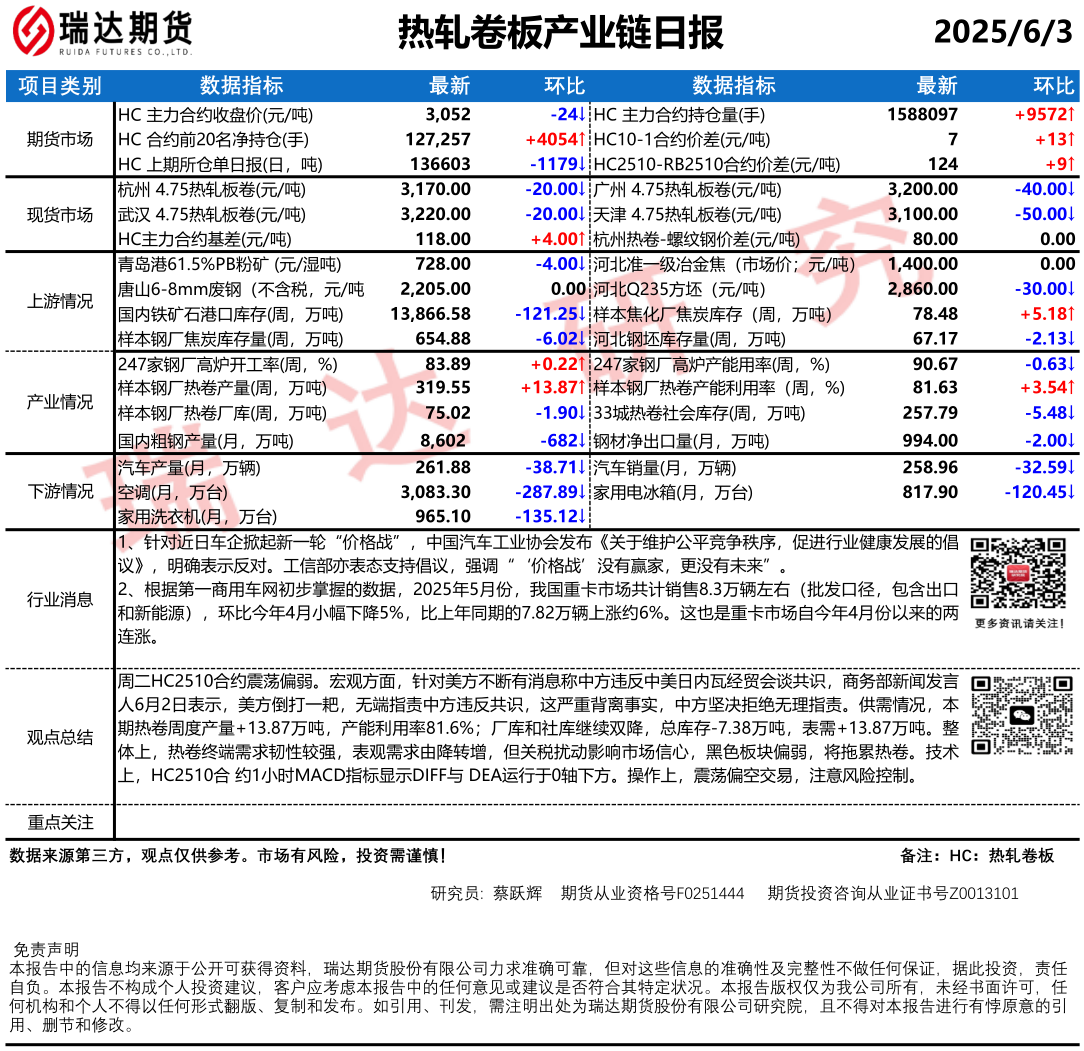Viewport: 1084px width, 1051px height.
Task: Click the 汽车产量 value 261.88
Action: pyautogui.click(x=443, y=467)
